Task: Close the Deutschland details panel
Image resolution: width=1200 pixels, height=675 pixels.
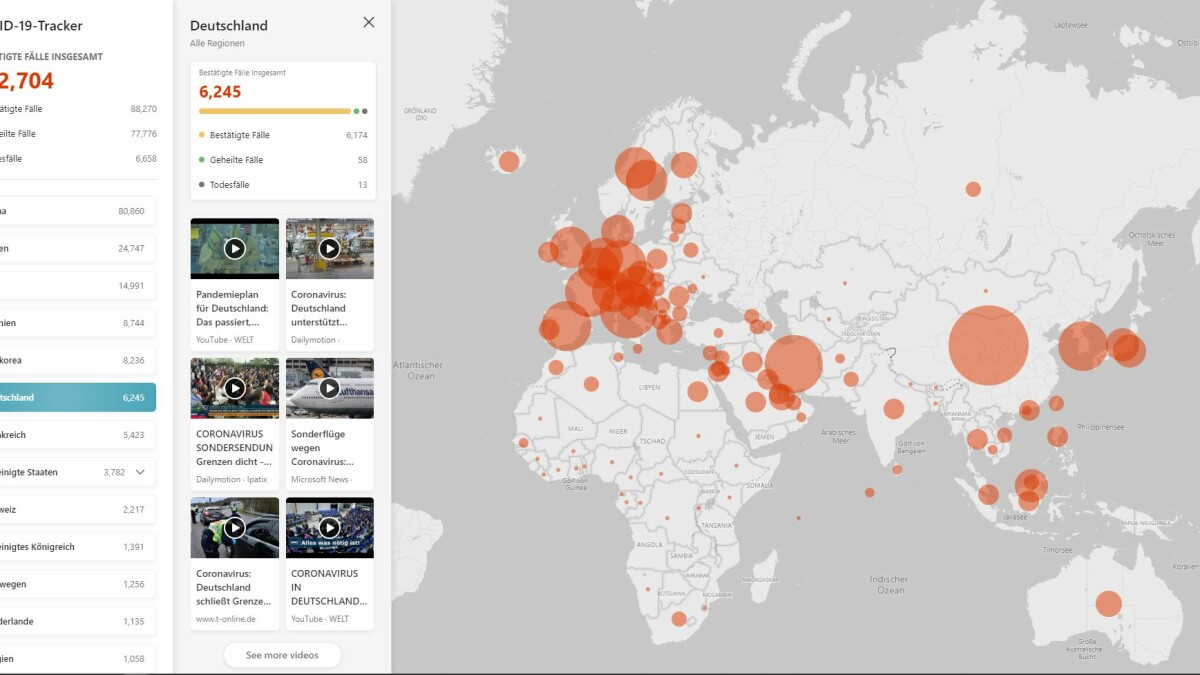Action: [x=369, y=22]
